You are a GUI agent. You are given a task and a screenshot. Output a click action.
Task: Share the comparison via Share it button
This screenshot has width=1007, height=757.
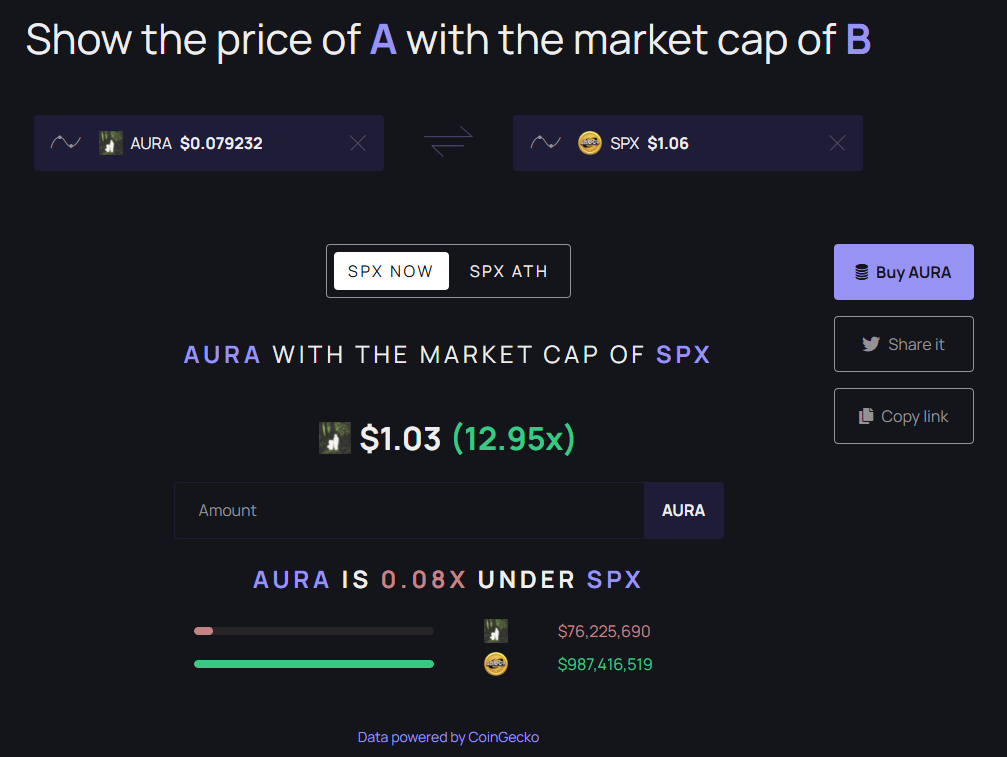[903, 344]
